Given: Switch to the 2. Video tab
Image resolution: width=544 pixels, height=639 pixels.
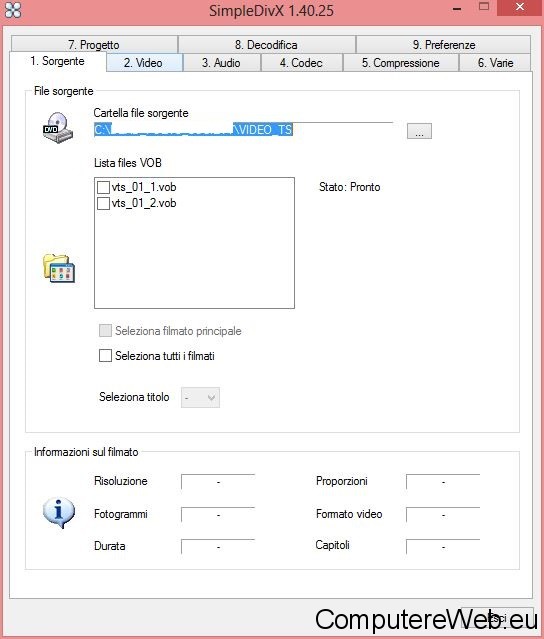Looking at the screenshot, I should point(144,63).
